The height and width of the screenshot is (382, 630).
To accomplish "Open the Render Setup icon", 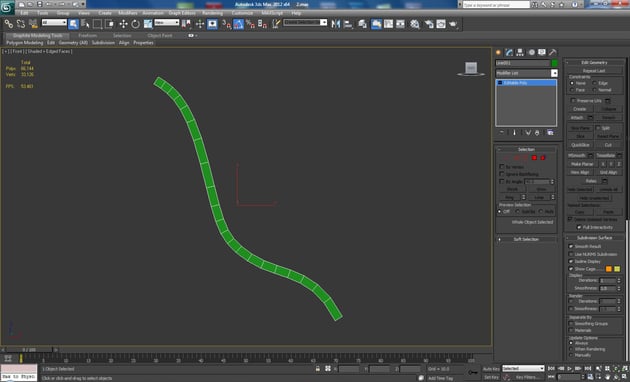I will [429, 24].
